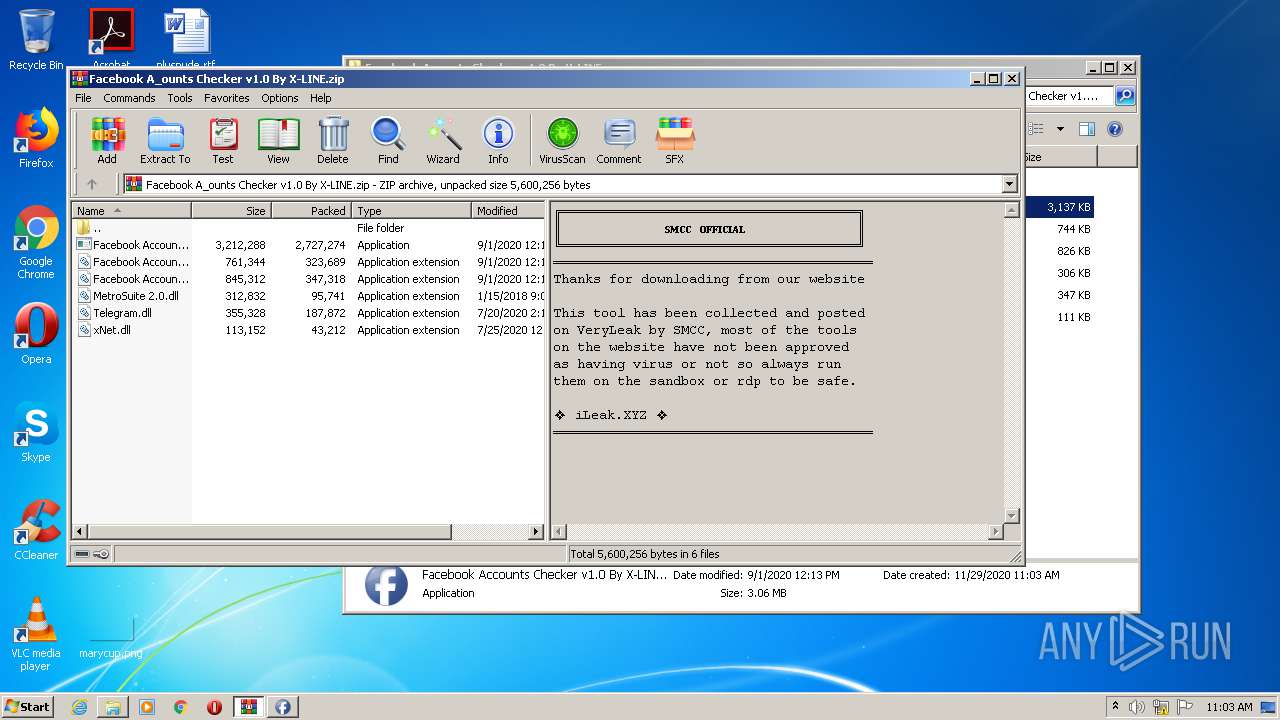Select the parent folder '..' entry
This screenshot has height=720, width=1280.
click(308, 228)
